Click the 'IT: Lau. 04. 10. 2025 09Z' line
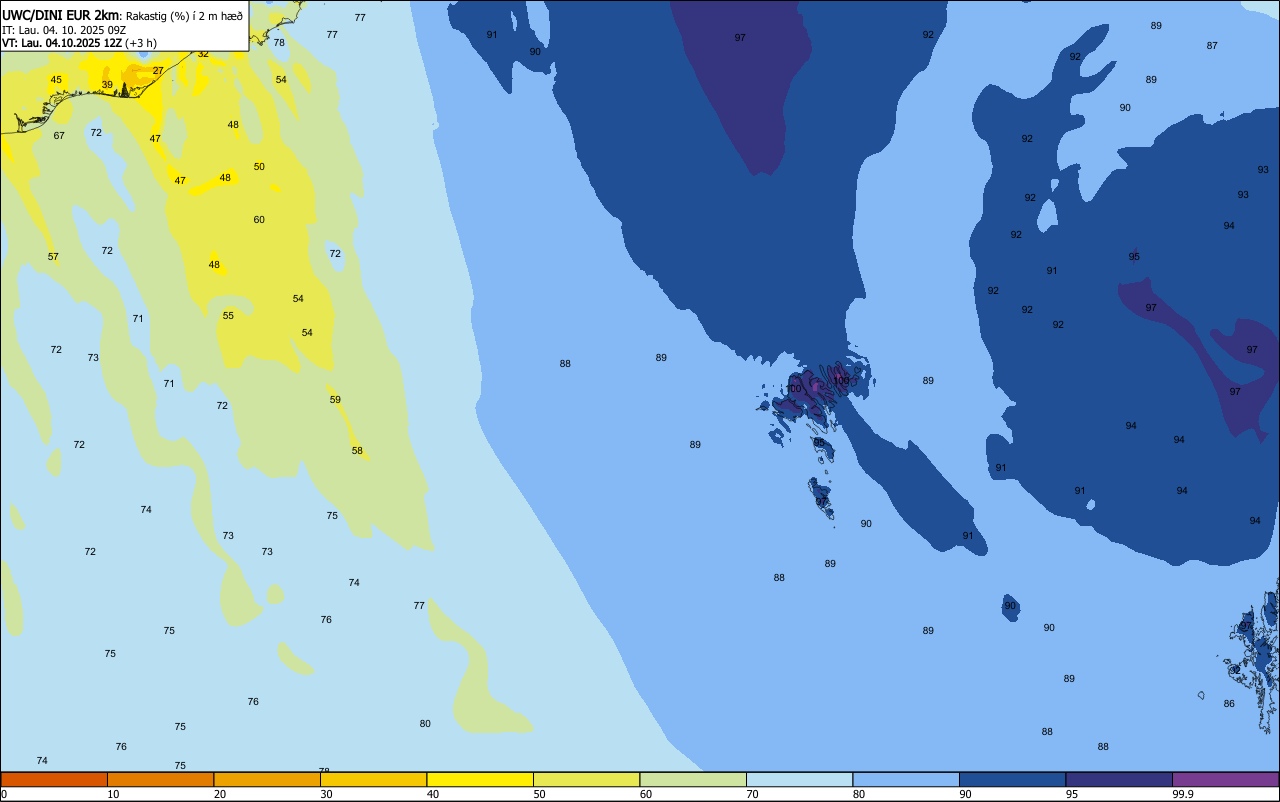 click(x=62, y=30)
